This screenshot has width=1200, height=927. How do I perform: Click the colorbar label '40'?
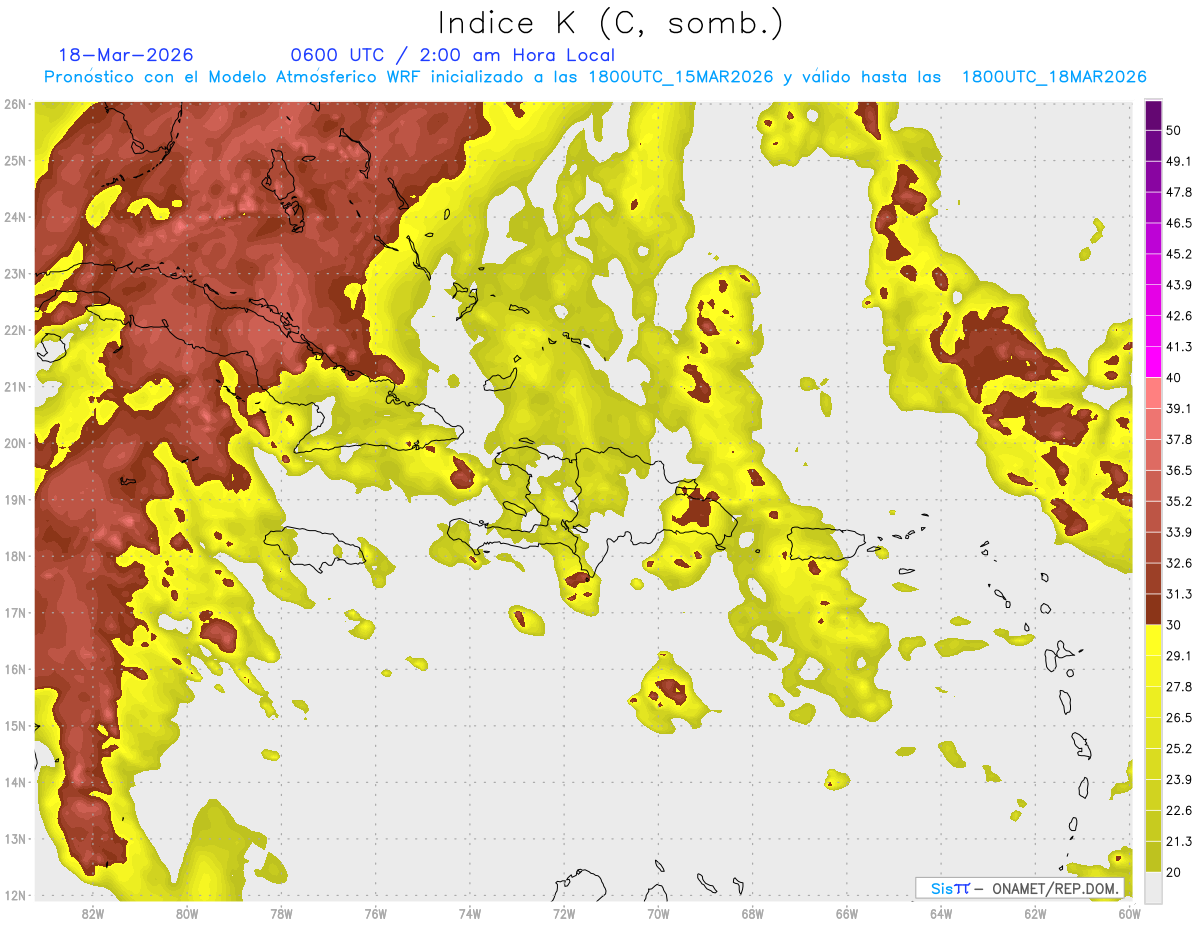click(x=1174, y=377)
